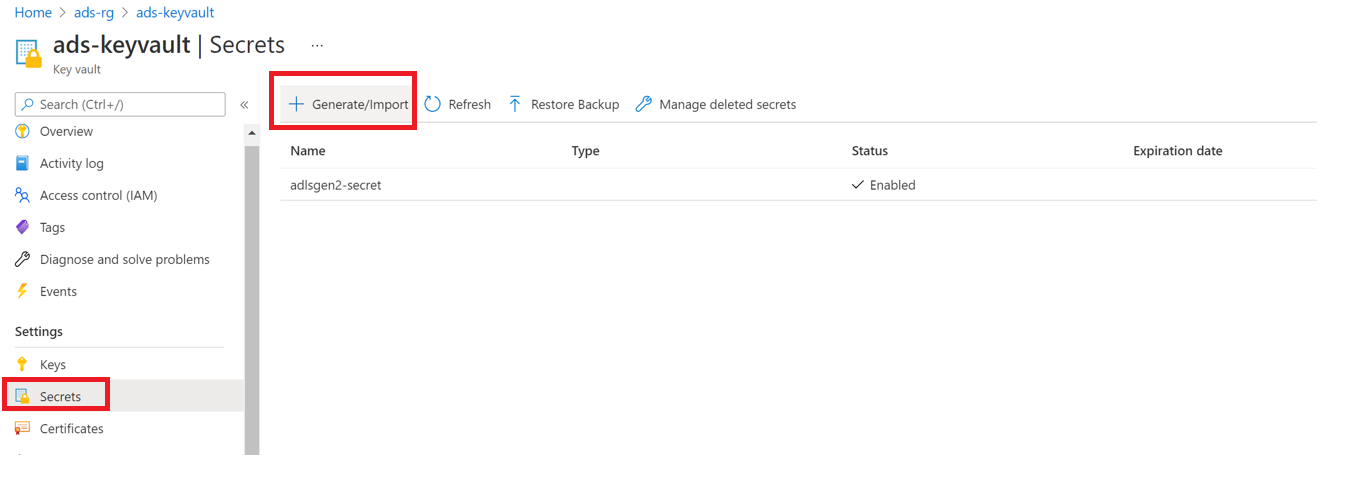Open the Keys settings menu item
This screenshot has height=482, width=1353.
tap(52, 365)
